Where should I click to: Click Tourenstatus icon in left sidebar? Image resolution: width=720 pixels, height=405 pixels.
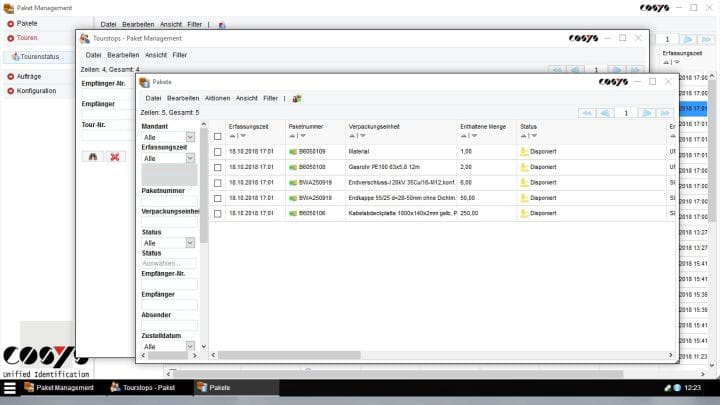(16, 56)
